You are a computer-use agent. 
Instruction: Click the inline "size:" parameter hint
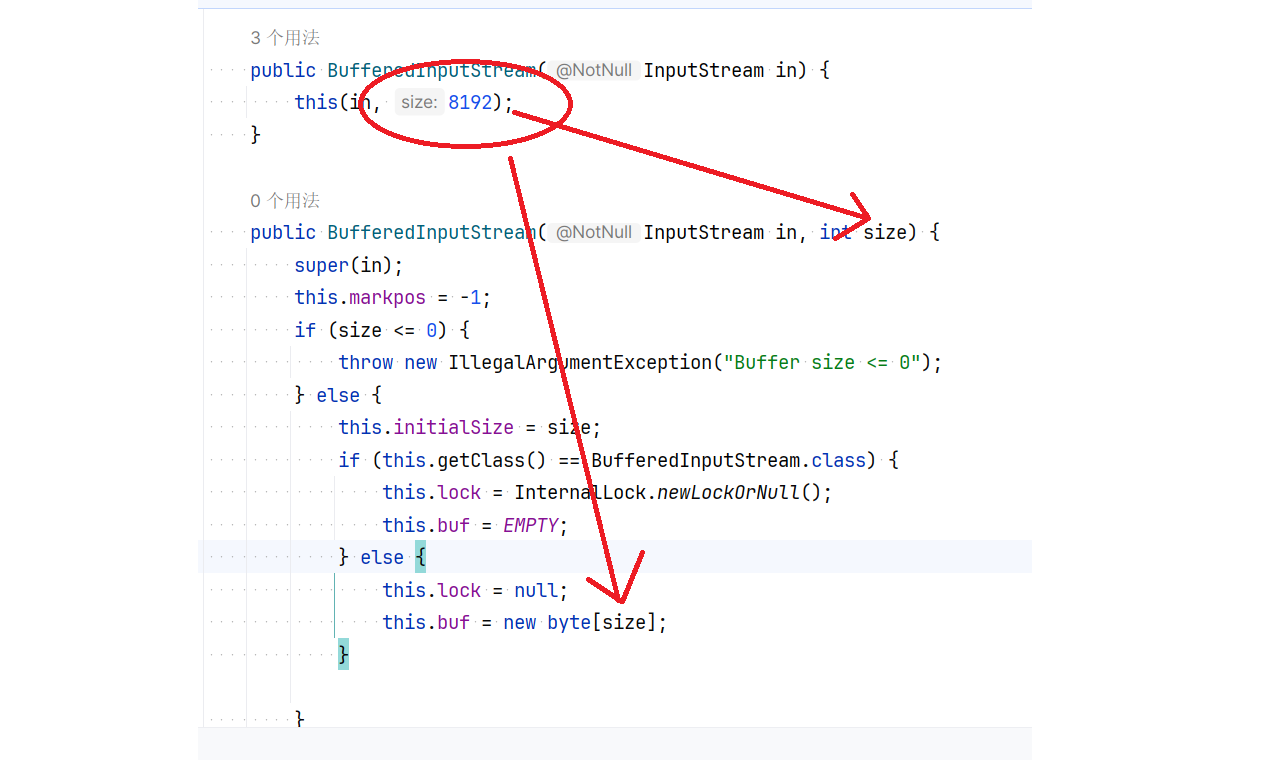(419, 101)
